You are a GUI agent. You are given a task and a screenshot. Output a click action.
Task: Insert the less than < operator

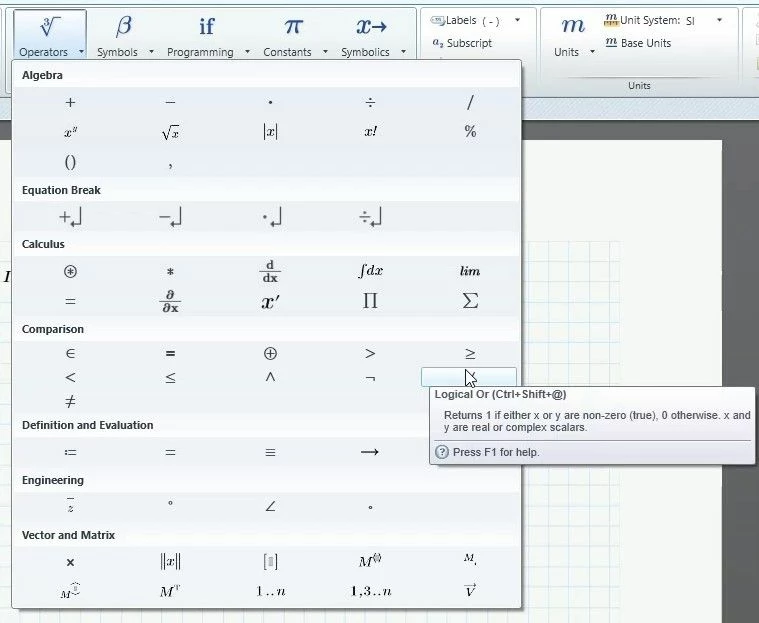click(70, 377)
